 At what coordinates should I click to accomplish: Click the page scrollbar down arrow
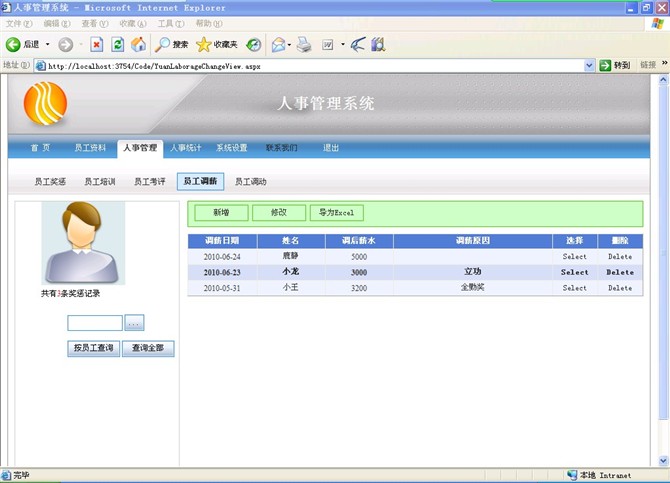[x=663, y=460]
